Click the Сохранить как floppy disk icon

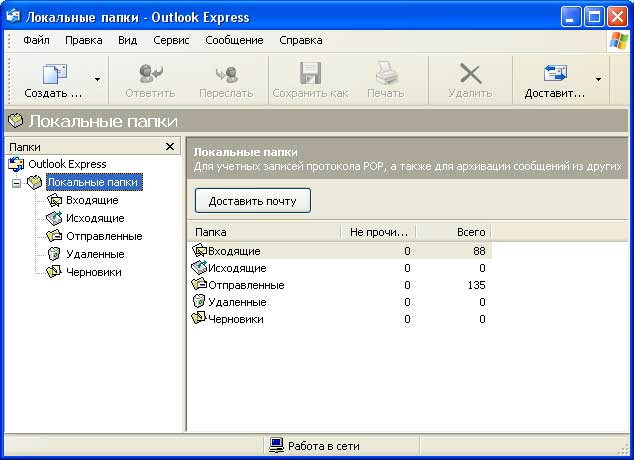[x=310, y=73]
